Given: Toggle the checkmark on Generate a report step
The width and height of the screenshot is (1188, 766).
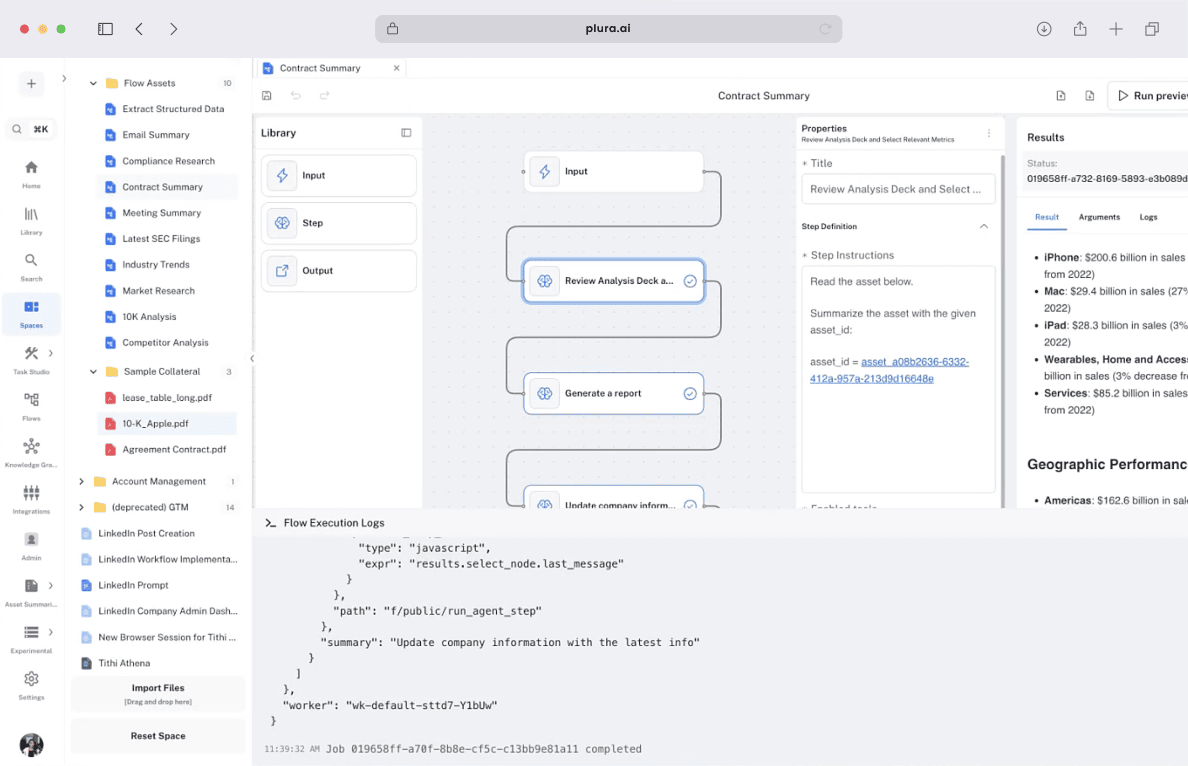Looking at the screenshot, I should [x=690, y=393].
